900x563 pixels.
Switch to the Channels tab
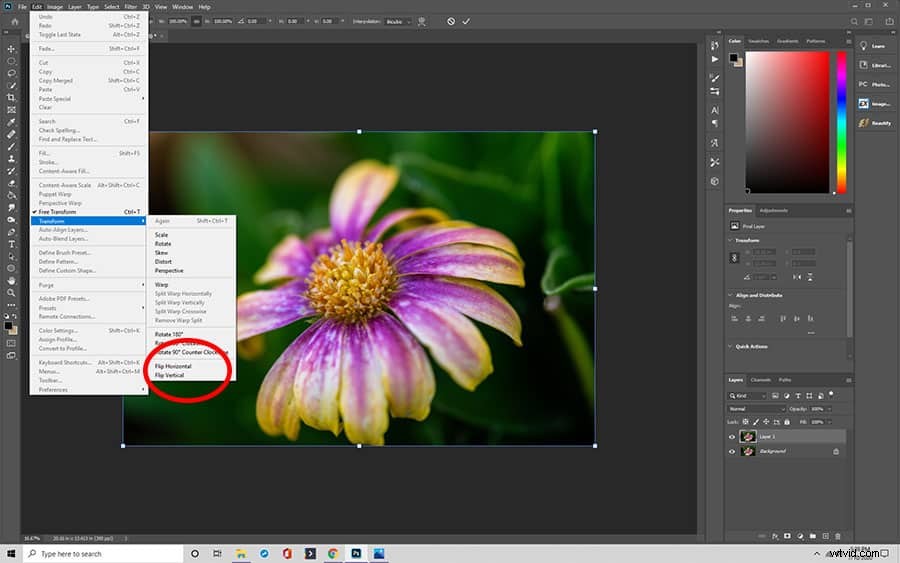[761, 380]
